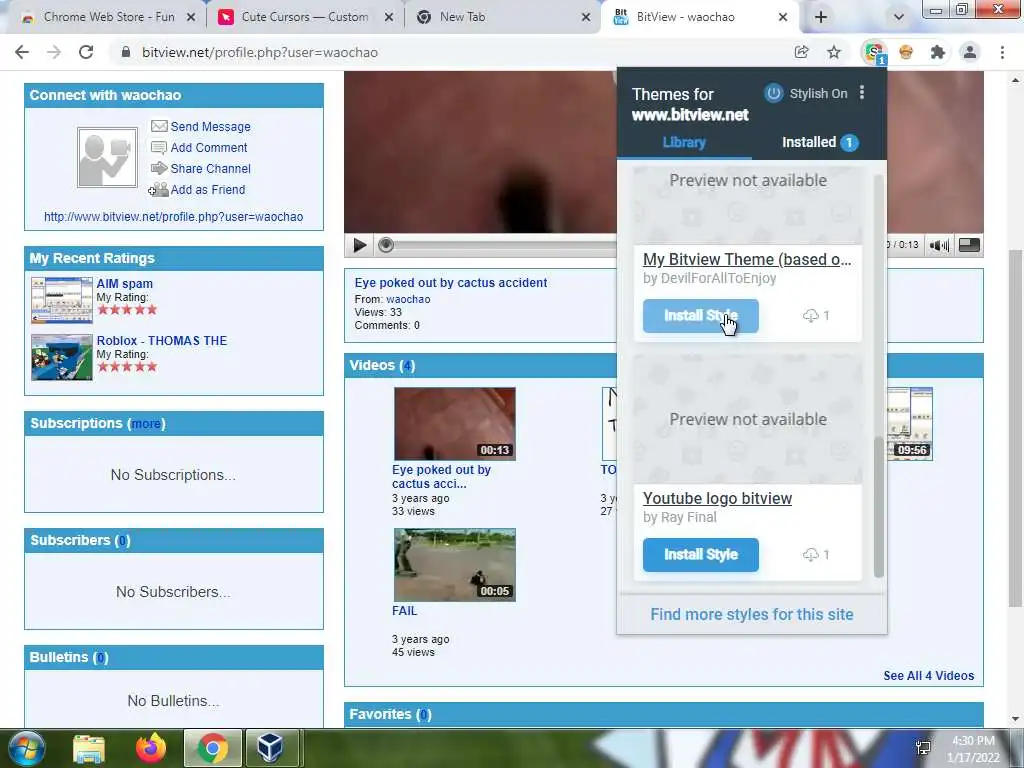Click the network icon in system tray
The image size is (1024, 768).
pos(923,748)
